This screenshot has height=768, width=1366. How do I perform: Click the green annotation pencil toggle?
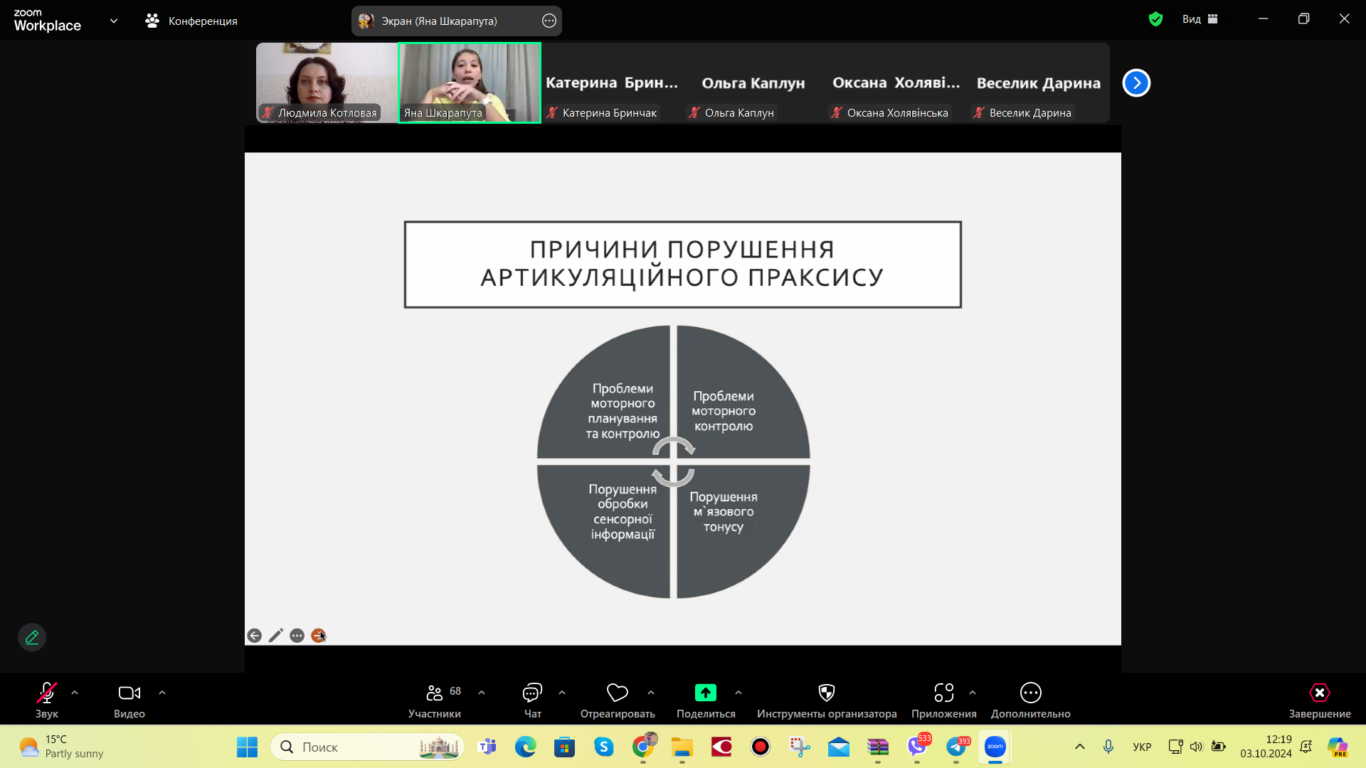click(x=32, y=637)
